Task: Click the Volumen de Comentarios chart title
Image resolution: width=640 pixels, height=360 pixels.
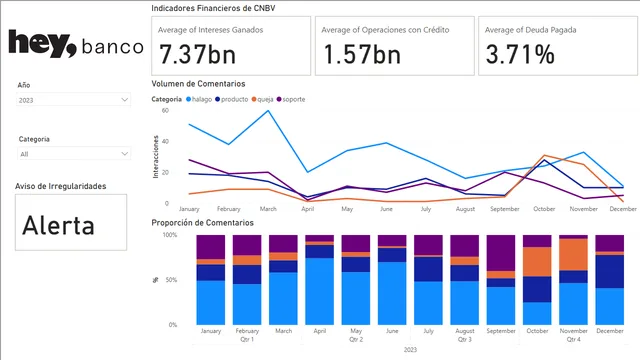Action: (198, 84)
